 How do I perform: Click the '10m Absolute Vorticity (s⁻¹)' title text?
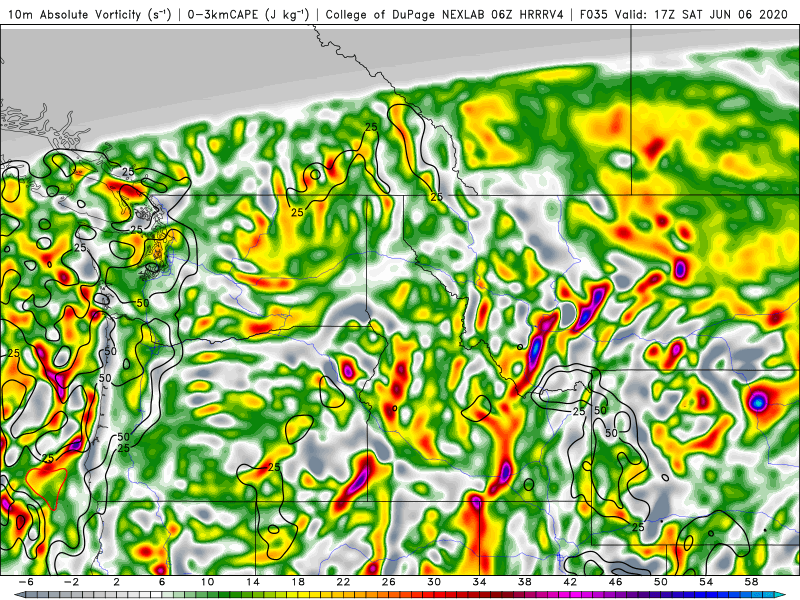point(90,14)
